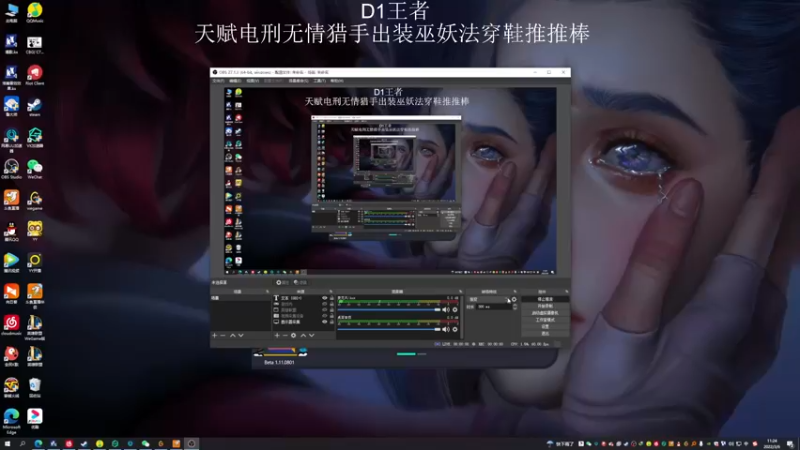The image size is (800, 450).
Task: Pop out the Sources dock panel
Action: pyautogui.click(x=332, y=292)
